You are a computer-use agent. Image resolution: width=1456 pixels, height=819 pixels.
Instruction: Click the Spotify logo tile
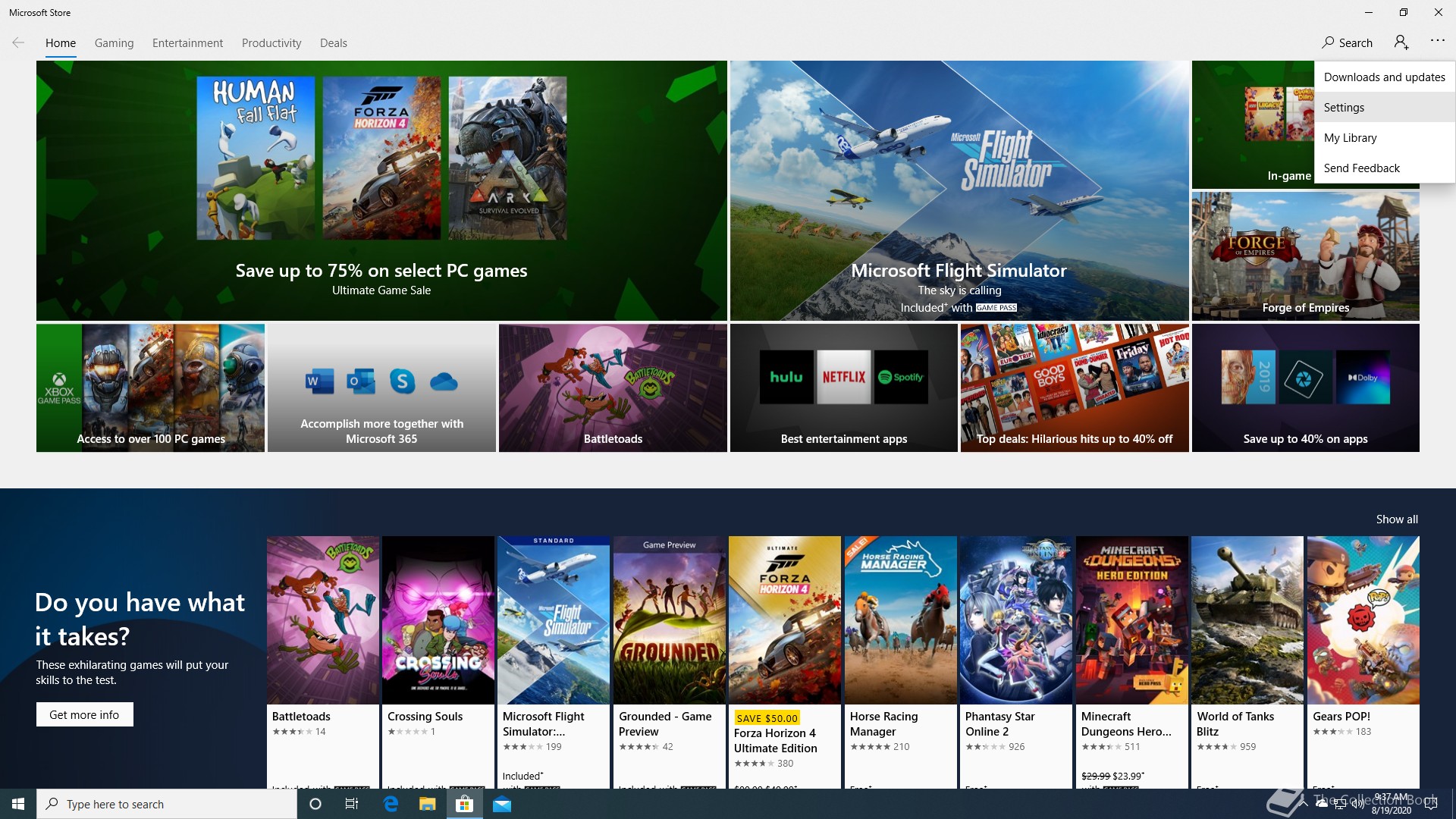[x=901, y=377]
